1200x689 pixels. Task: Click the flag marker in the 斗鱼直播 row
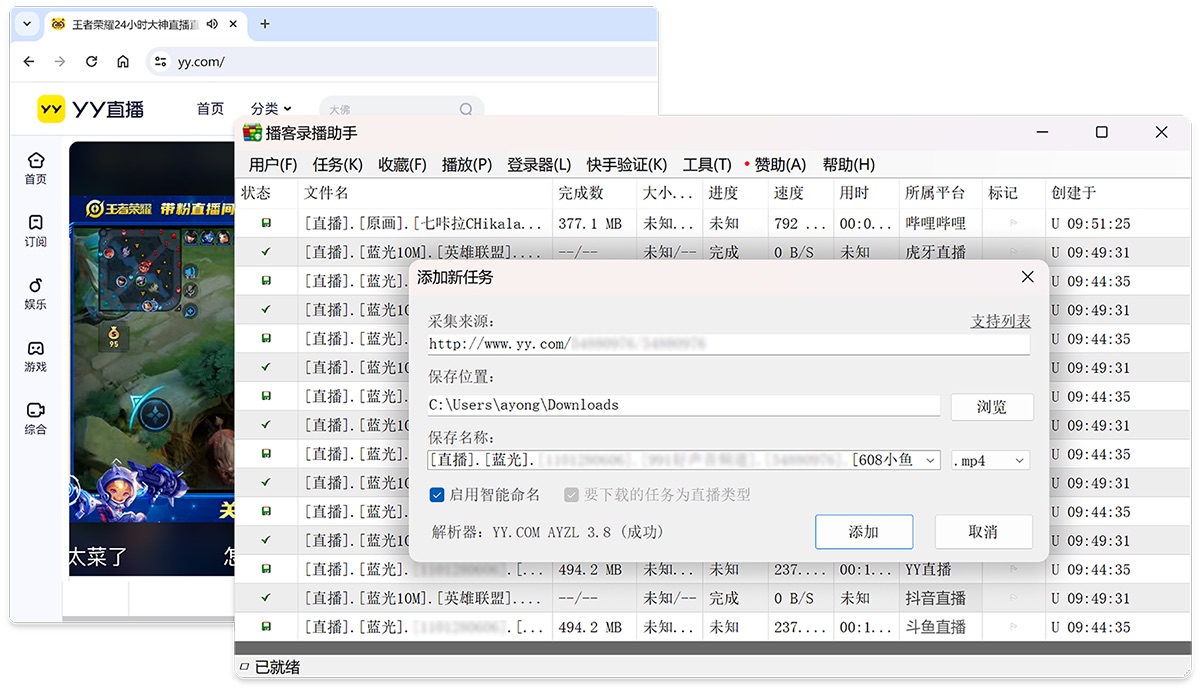(1013, 628)
